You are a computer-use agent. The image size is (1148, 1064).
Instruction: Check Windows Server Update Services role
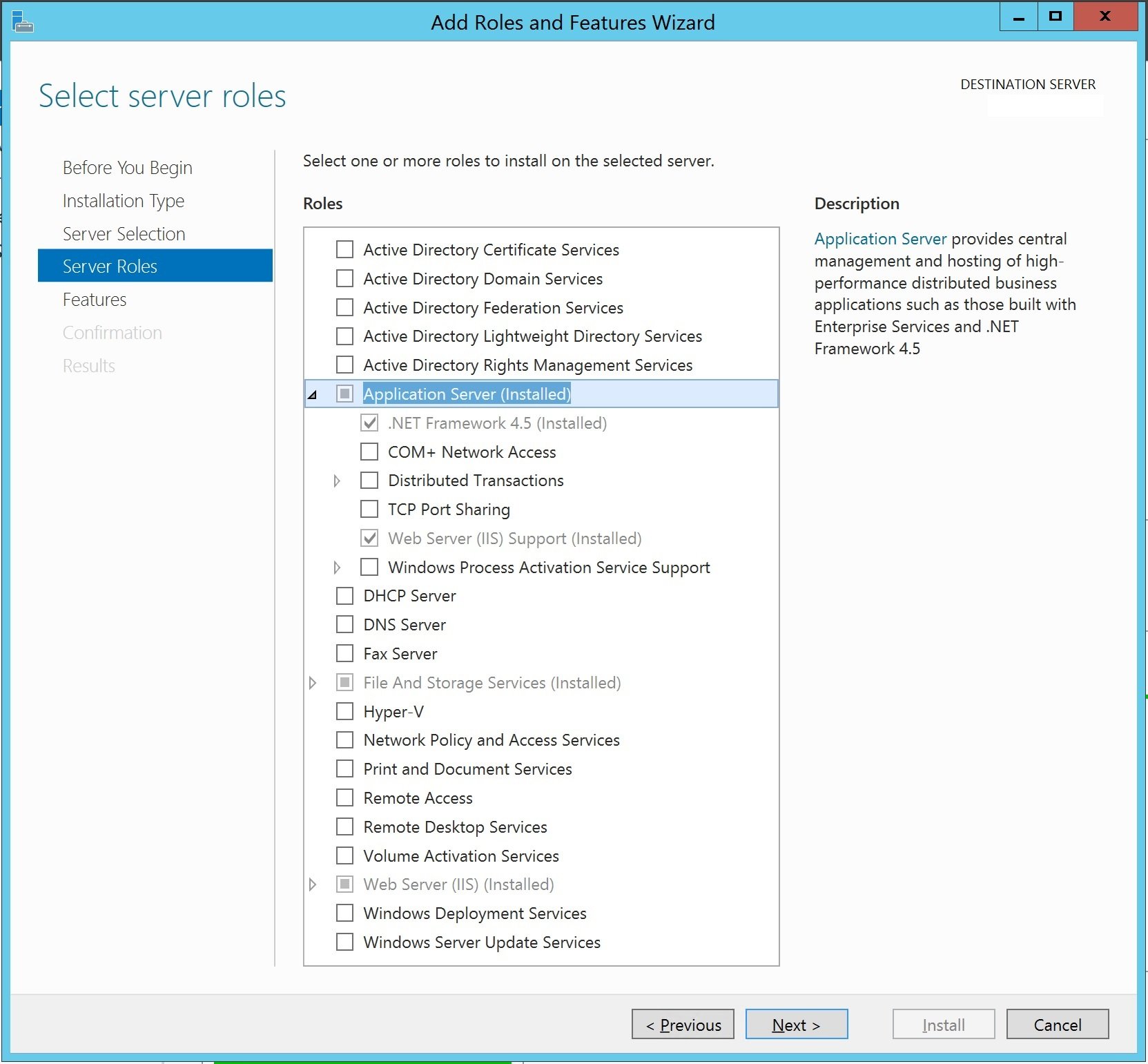pyautogui.click(x=344, y=942)
